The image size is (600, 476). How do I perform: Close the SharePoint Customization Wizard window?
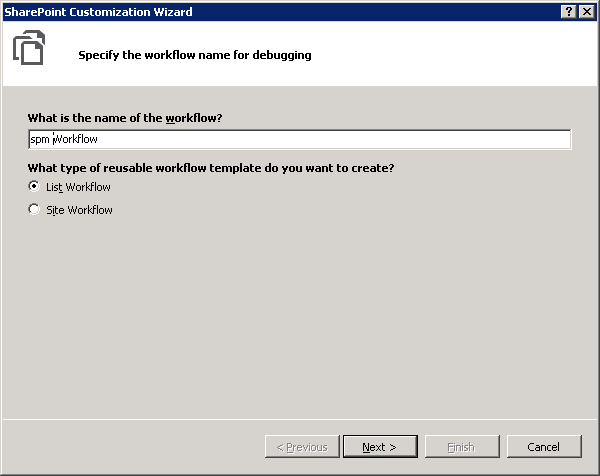coord(585,11)
